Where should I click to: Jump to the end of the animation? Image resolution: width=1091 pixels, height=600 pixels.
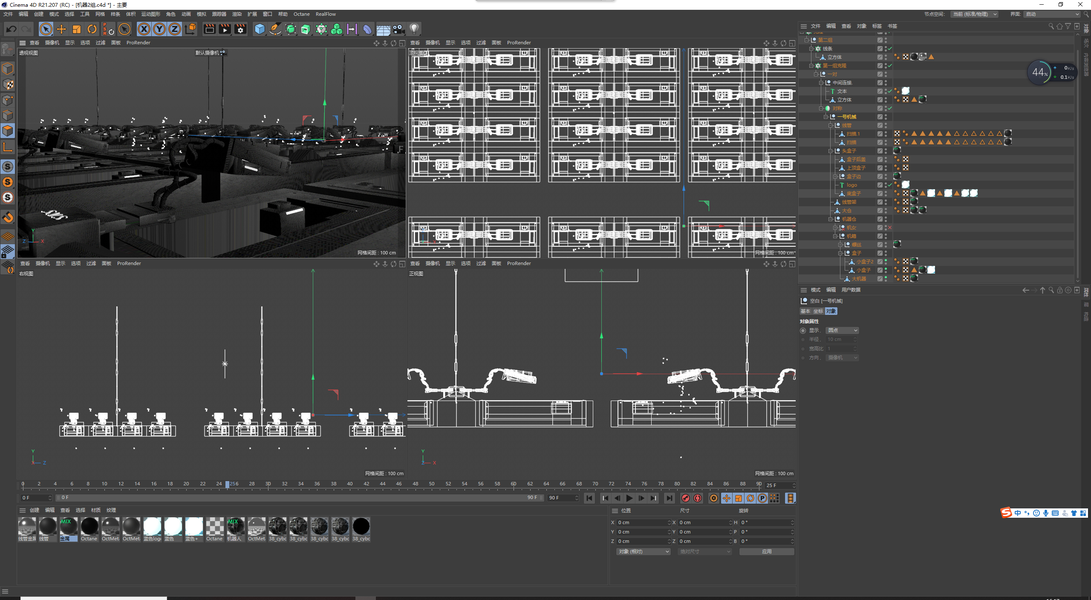point(669,498)
